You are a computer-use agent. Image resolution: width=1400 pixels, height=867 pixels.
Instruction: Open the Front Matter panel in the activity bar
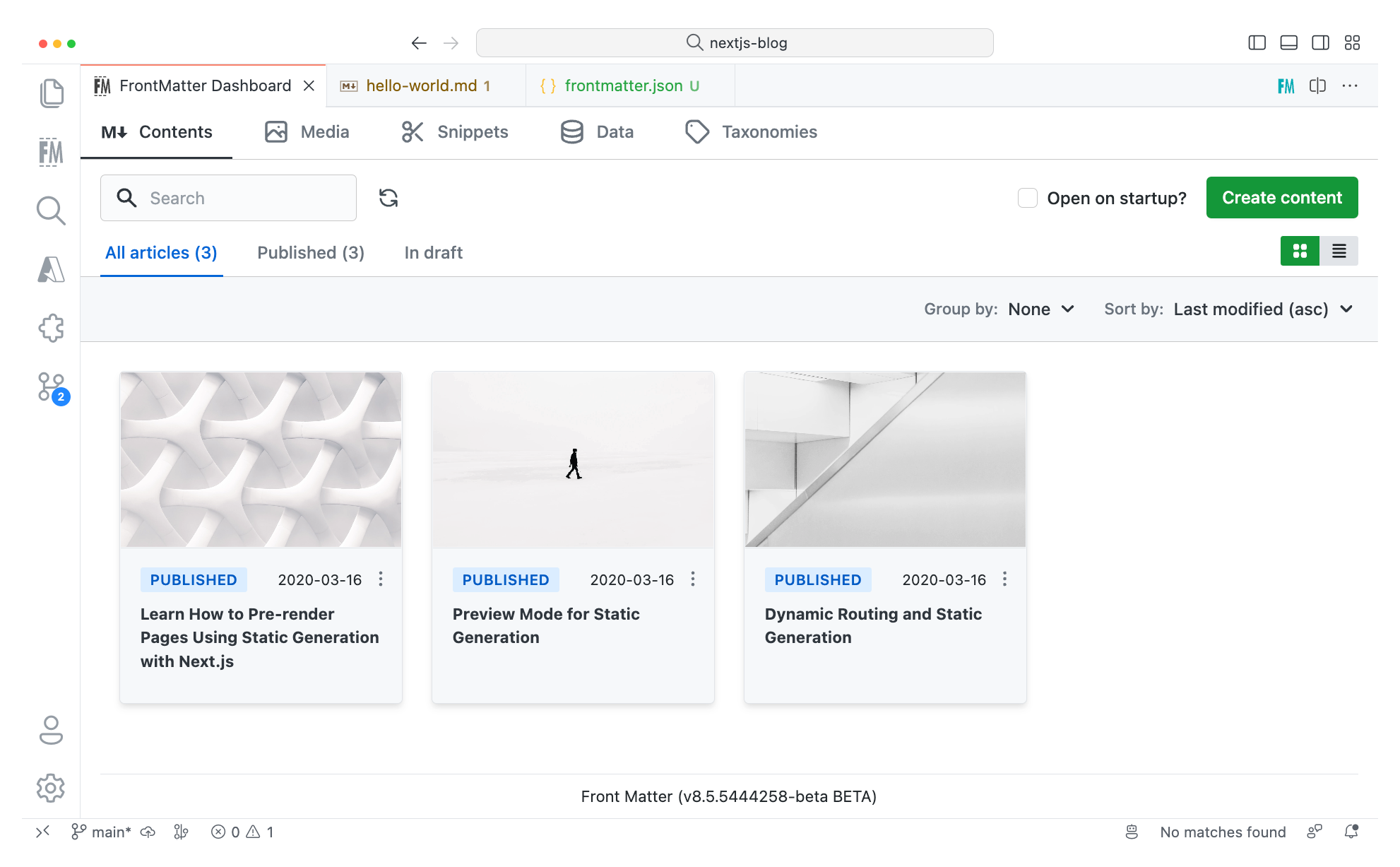[51, 151]
